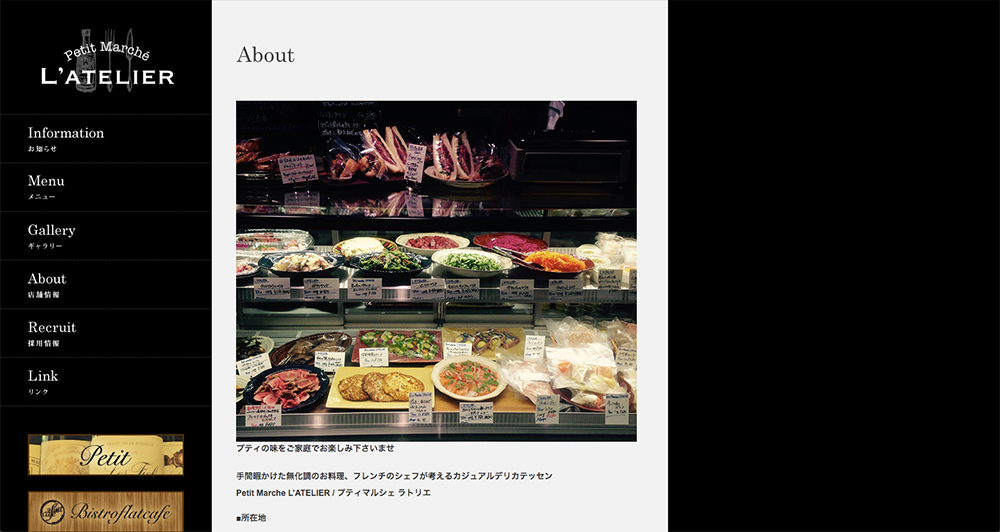Click the ■所在地 section heading
Image resolution: width=1000 pixels, height=532 pixels.
(x=251, y=518)
